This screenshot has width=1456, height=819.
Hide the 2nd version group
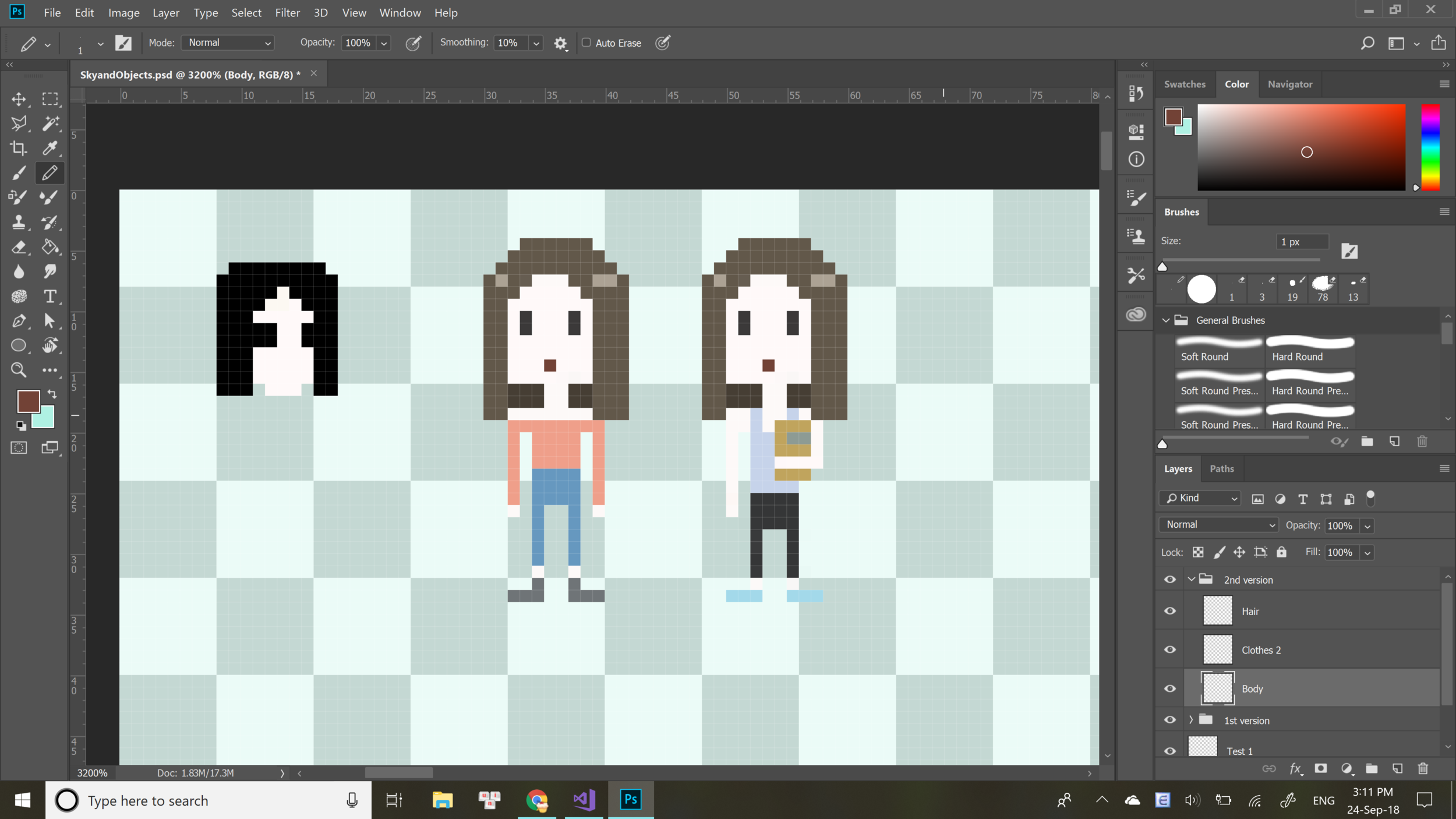[x=1170, y=580]
